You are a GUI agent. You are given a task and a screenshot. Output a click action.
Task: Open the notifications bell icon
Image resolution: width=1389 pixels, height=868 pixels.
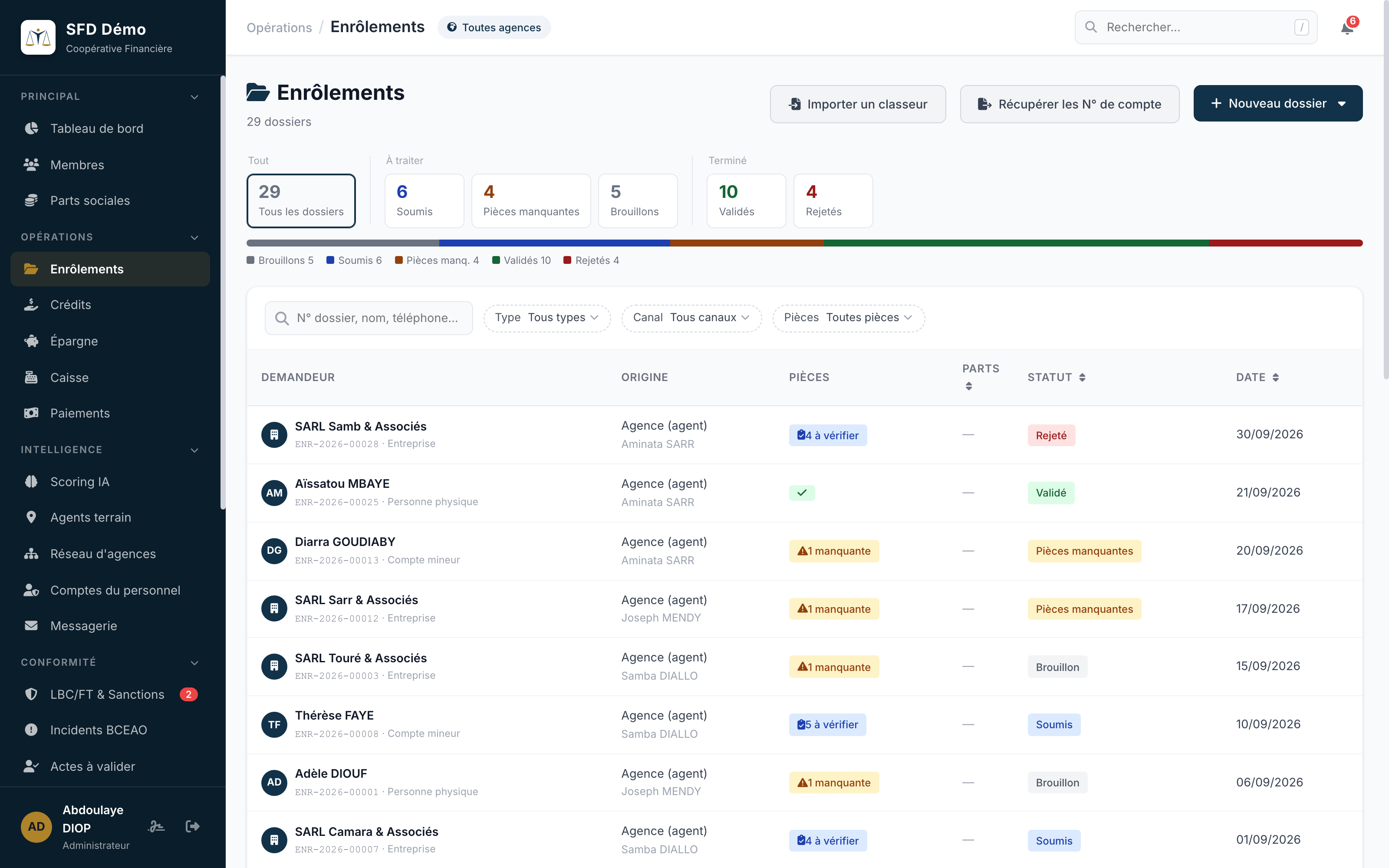click(1347, 27)
